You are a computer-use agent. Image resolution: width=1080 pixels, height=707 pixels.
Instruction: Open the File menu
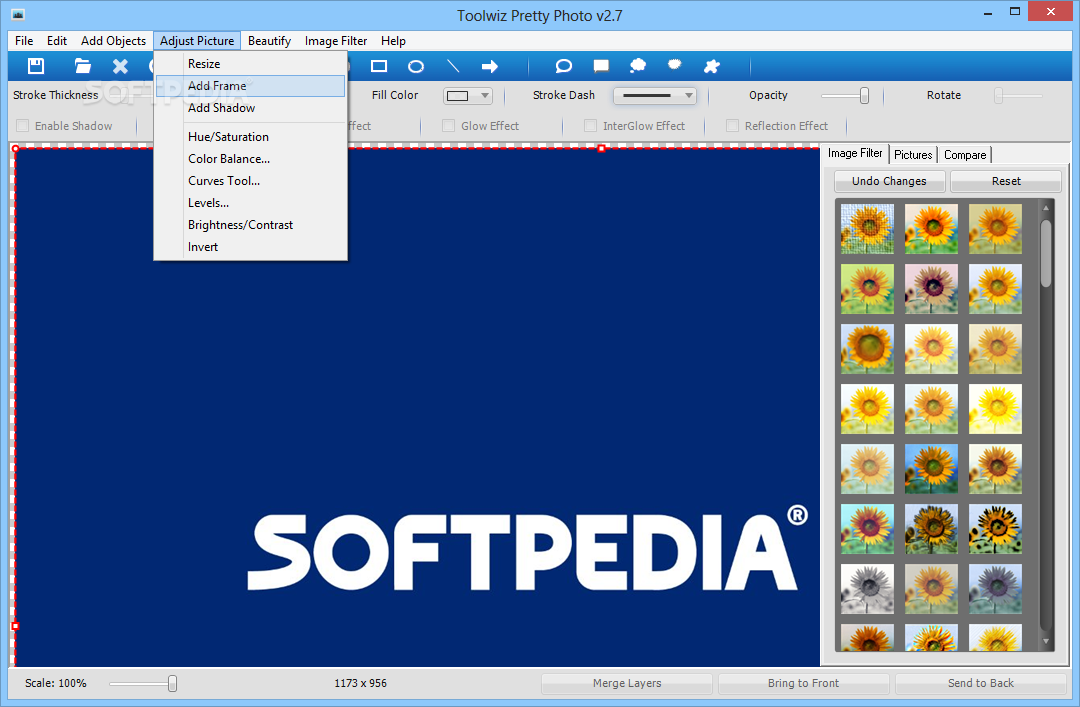point(24,41)
